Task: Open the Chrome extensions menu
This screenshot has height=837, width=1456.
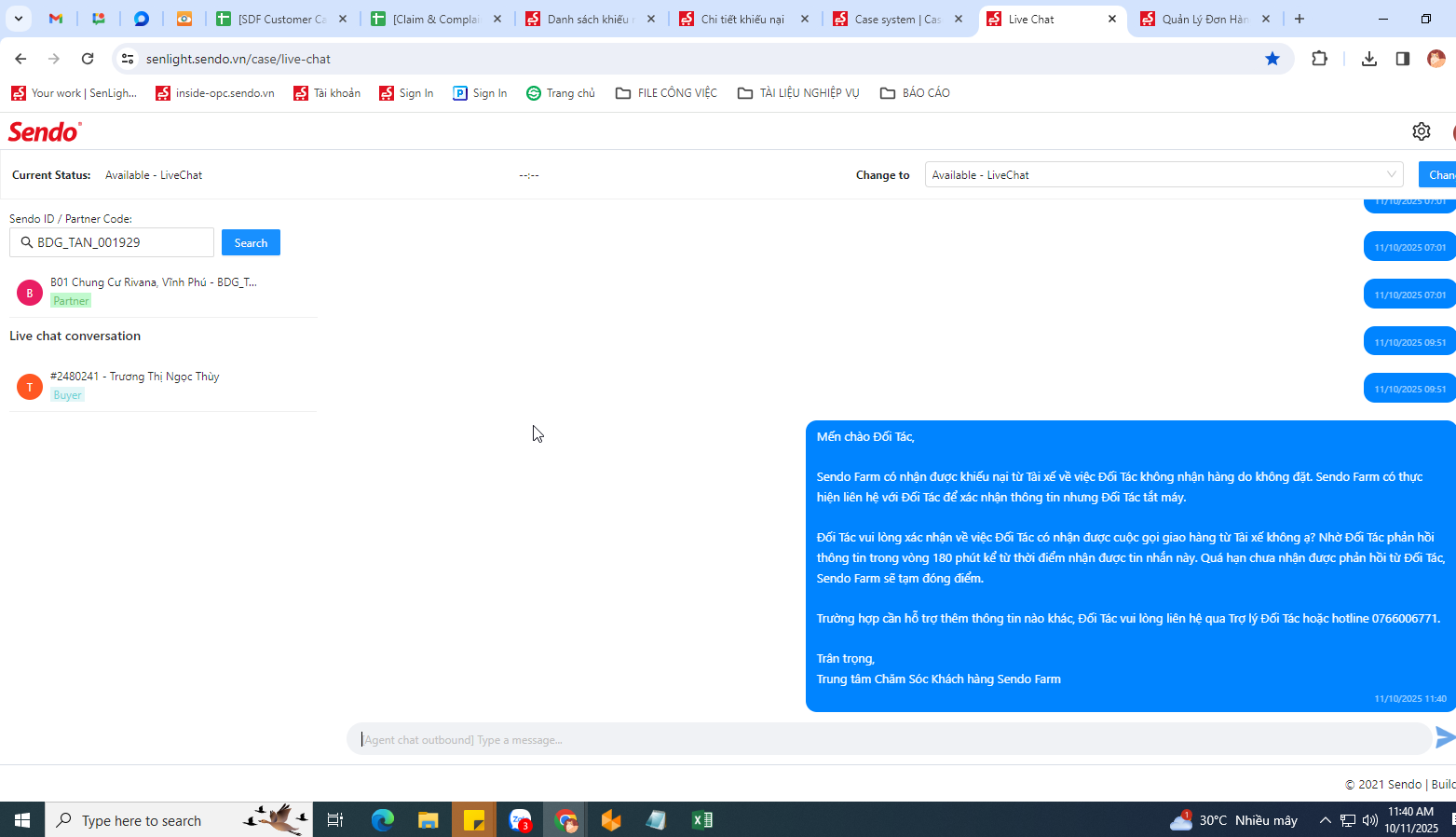Action: pos(1319,59)
